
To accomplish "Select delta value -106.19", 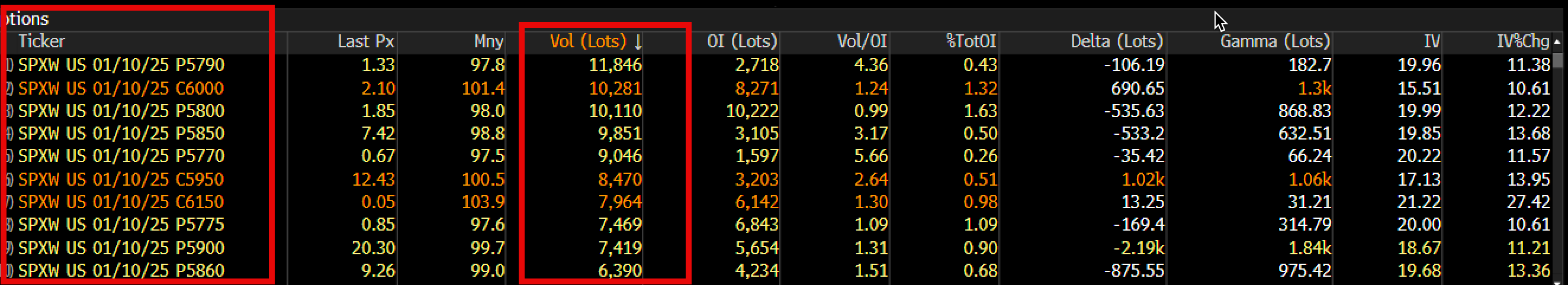I will pos(1134,64).
